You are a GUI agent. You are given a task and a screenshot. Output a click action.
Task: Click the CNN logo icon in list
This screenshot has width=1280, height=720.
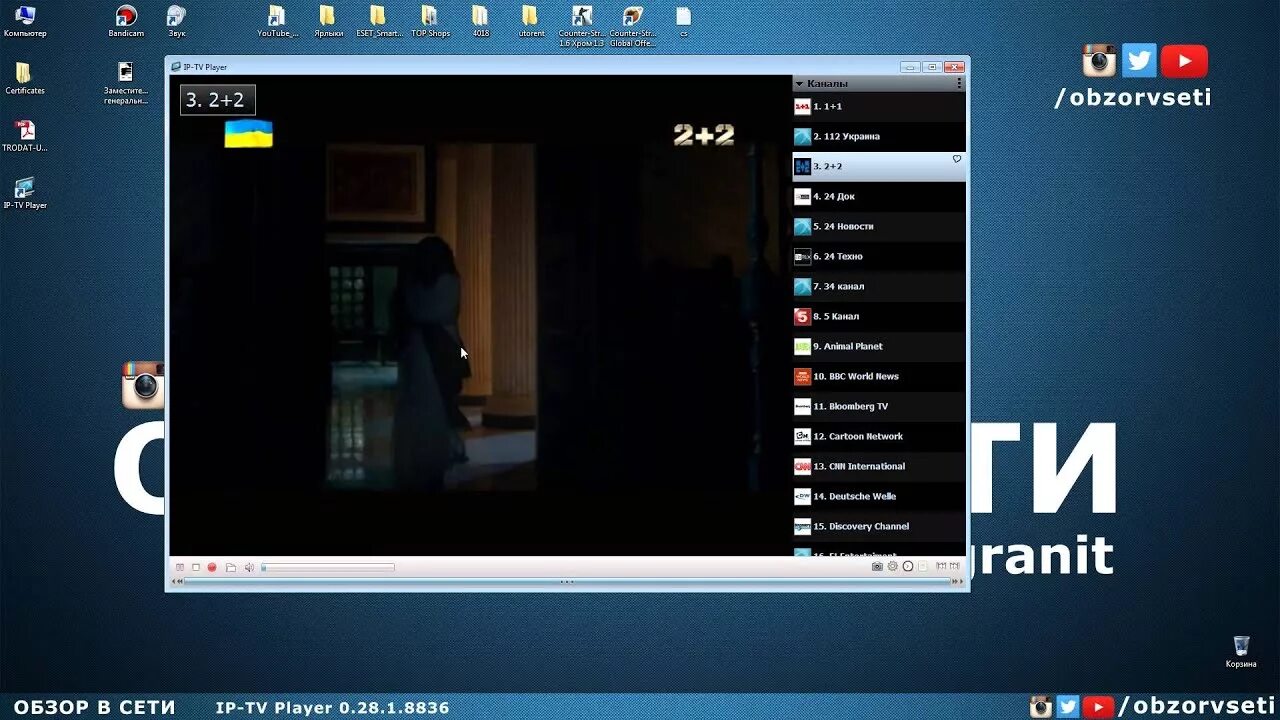802,466
